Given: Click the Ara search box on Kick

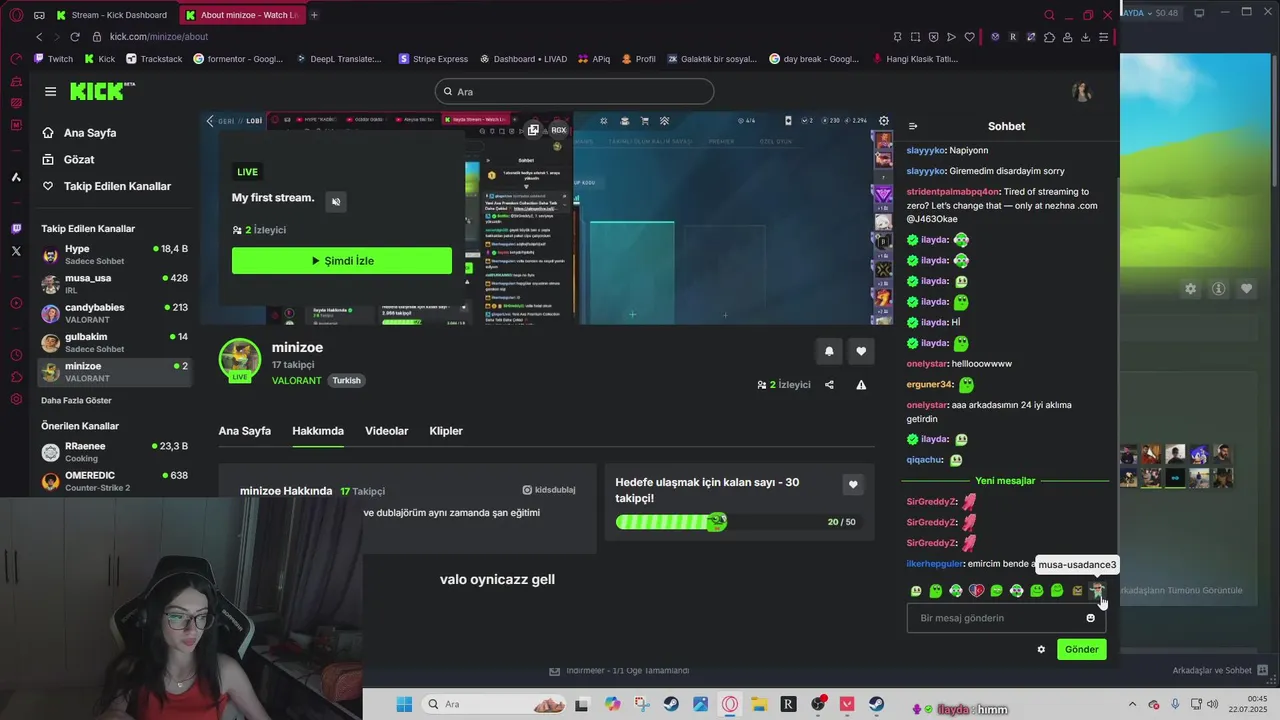Looking at the screenshot, I should pos(574,92).
